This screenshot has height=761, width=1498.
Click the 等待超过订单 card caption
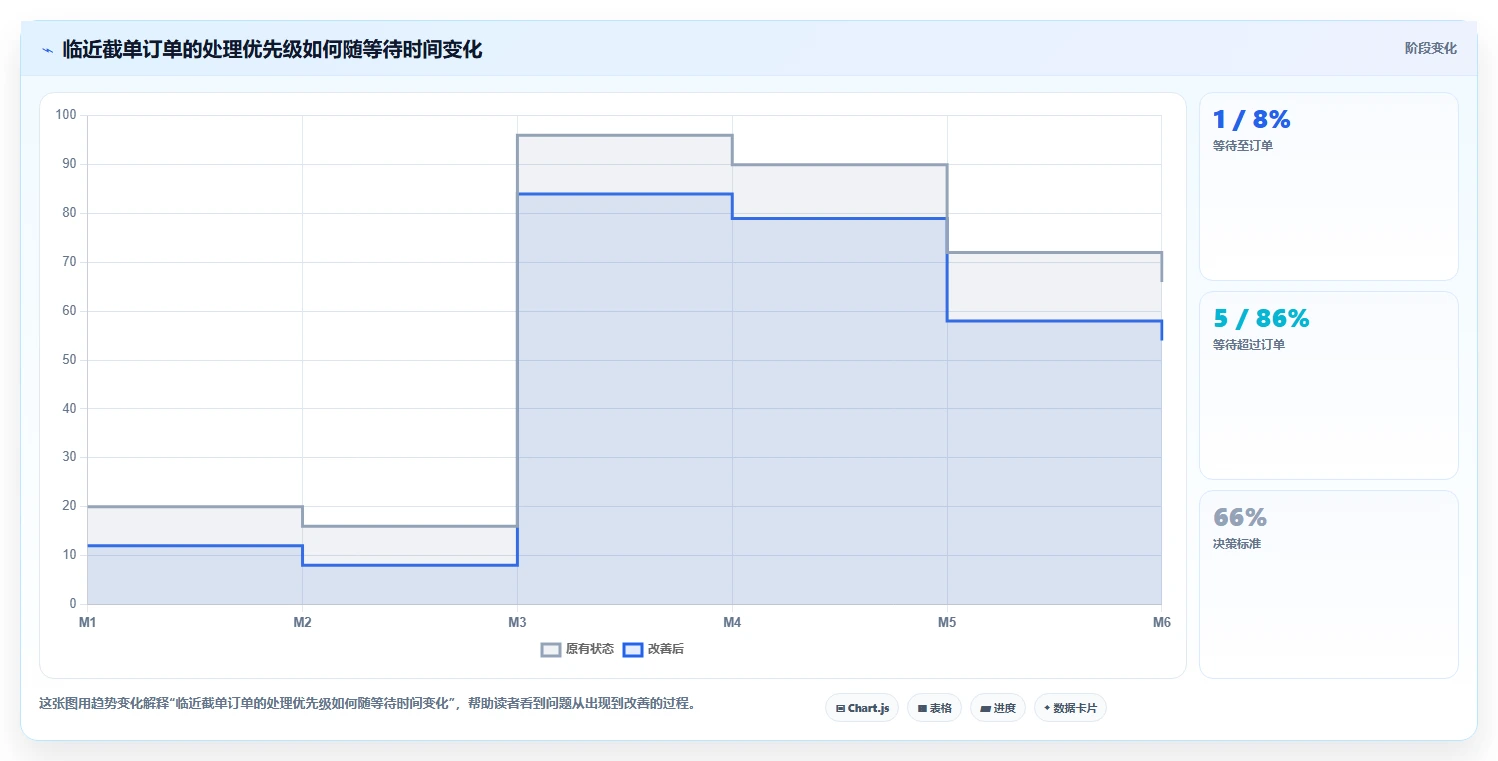point(1248,345)
